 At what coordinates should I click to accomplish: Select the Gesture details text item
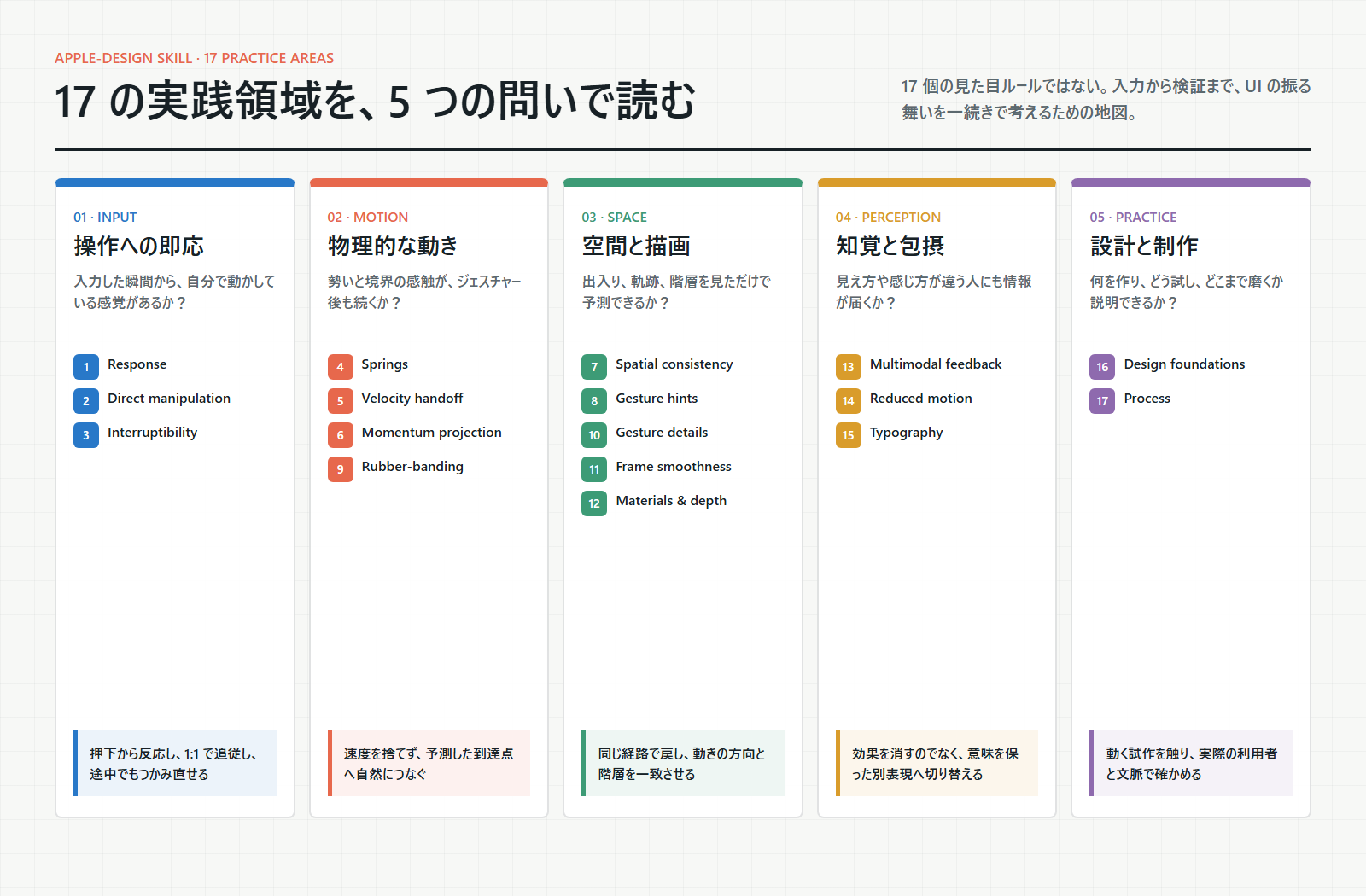tap(662, 433)
